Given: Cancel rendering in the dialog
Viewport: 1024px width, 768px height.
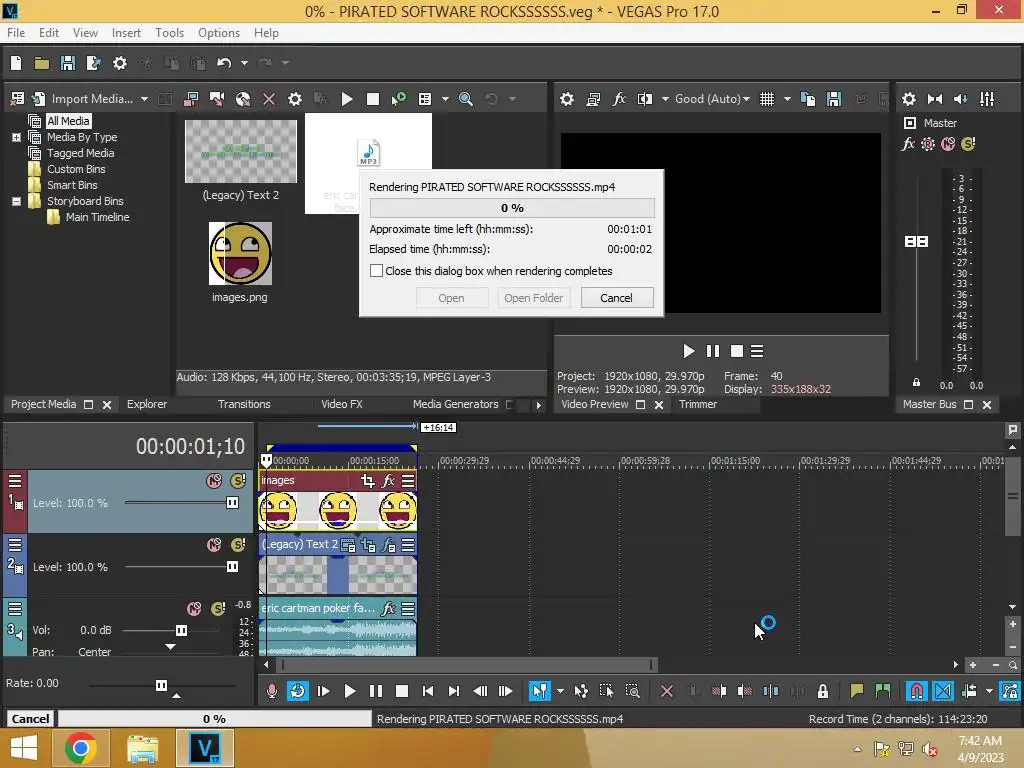Looking at the screenshot, I should (616, 298).
